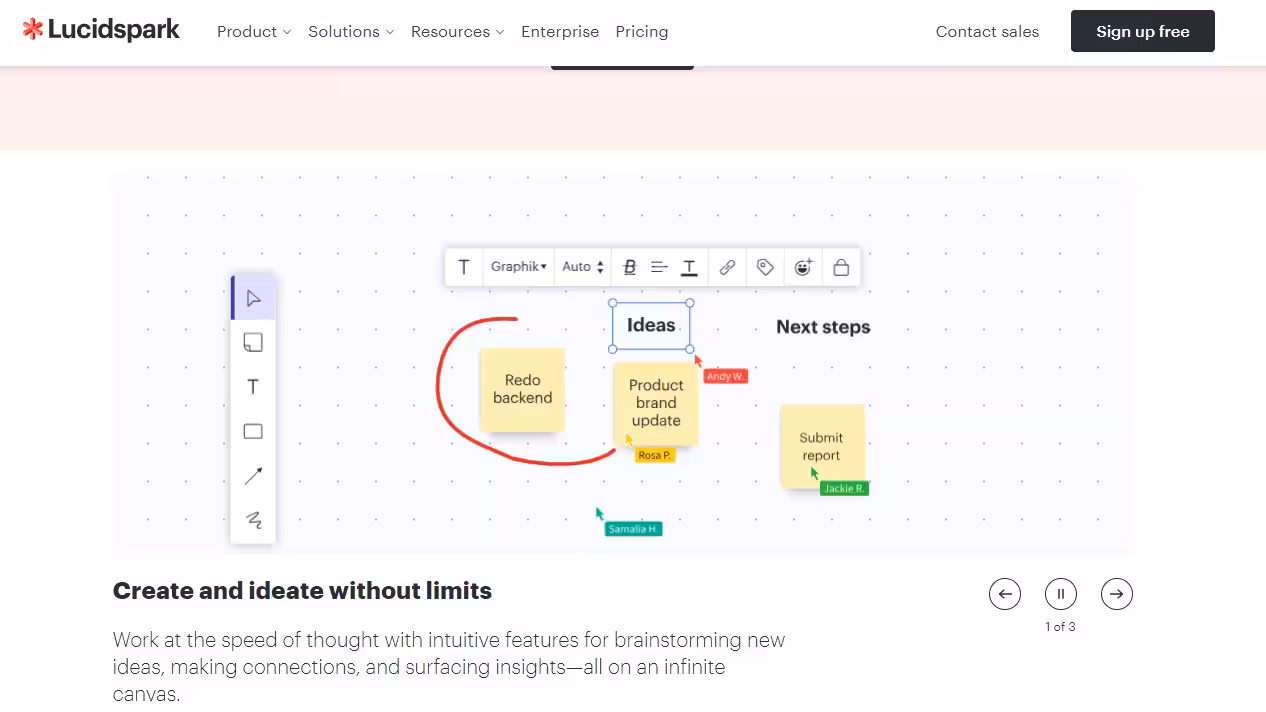Click the emoji reaction icon
This screenshot has width=1266, height=712.
[803, 267]
